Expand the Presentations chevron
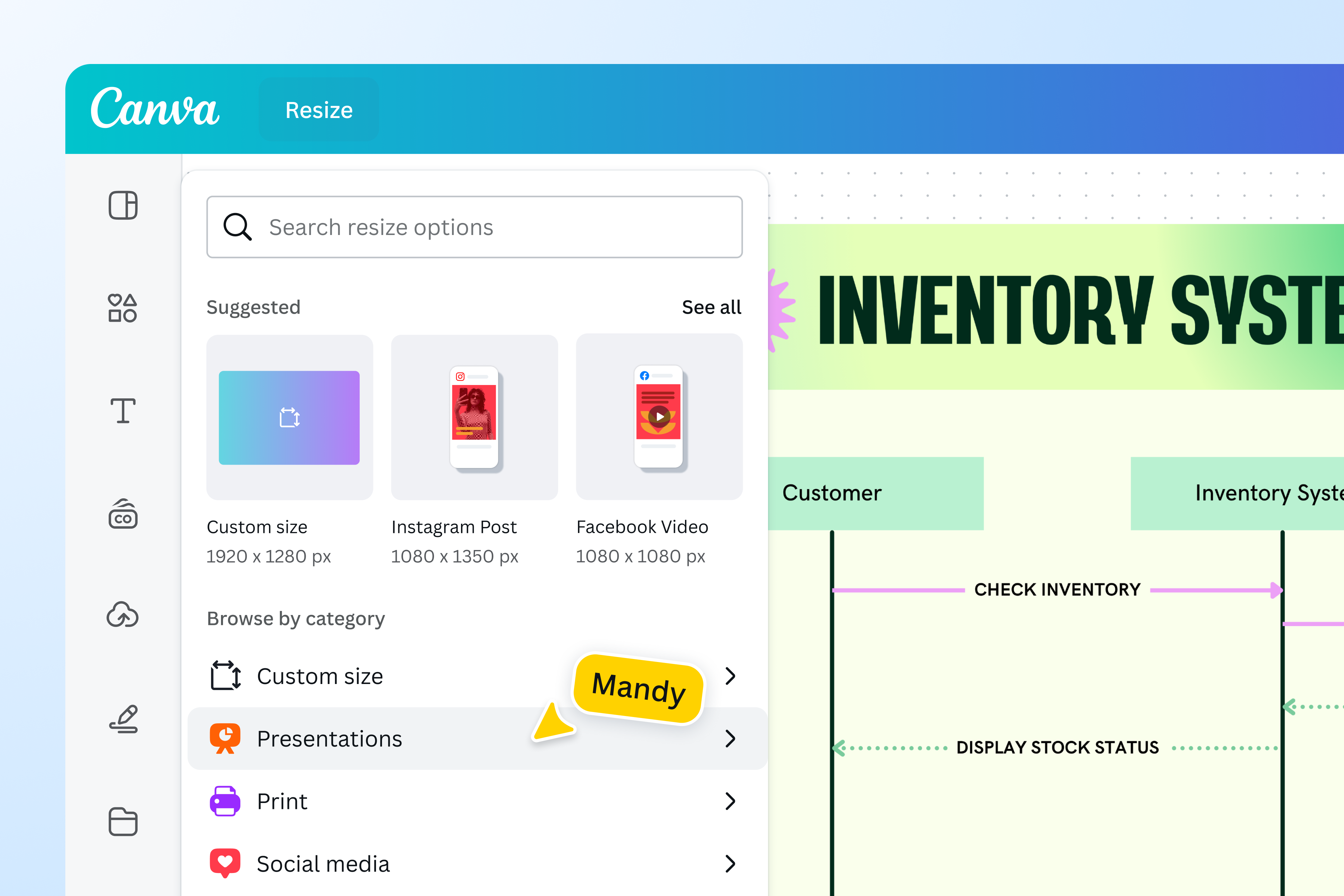Viewport: 1344px width, 896px height. tap(730, 738)
